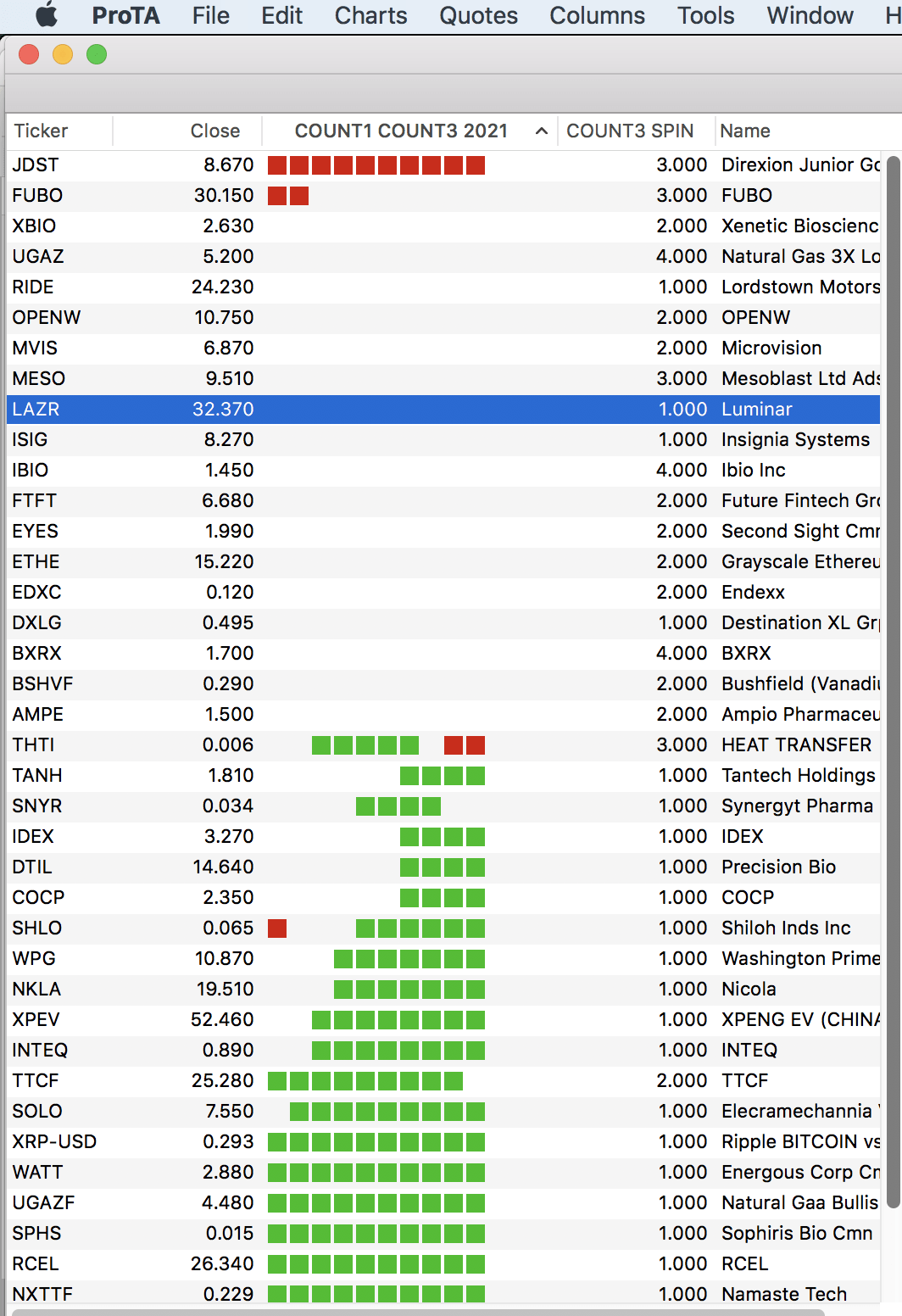Select the AMPE ticker row
Image resolution: width=902 pixels, height=1316 pixels.
pos(443,714)
